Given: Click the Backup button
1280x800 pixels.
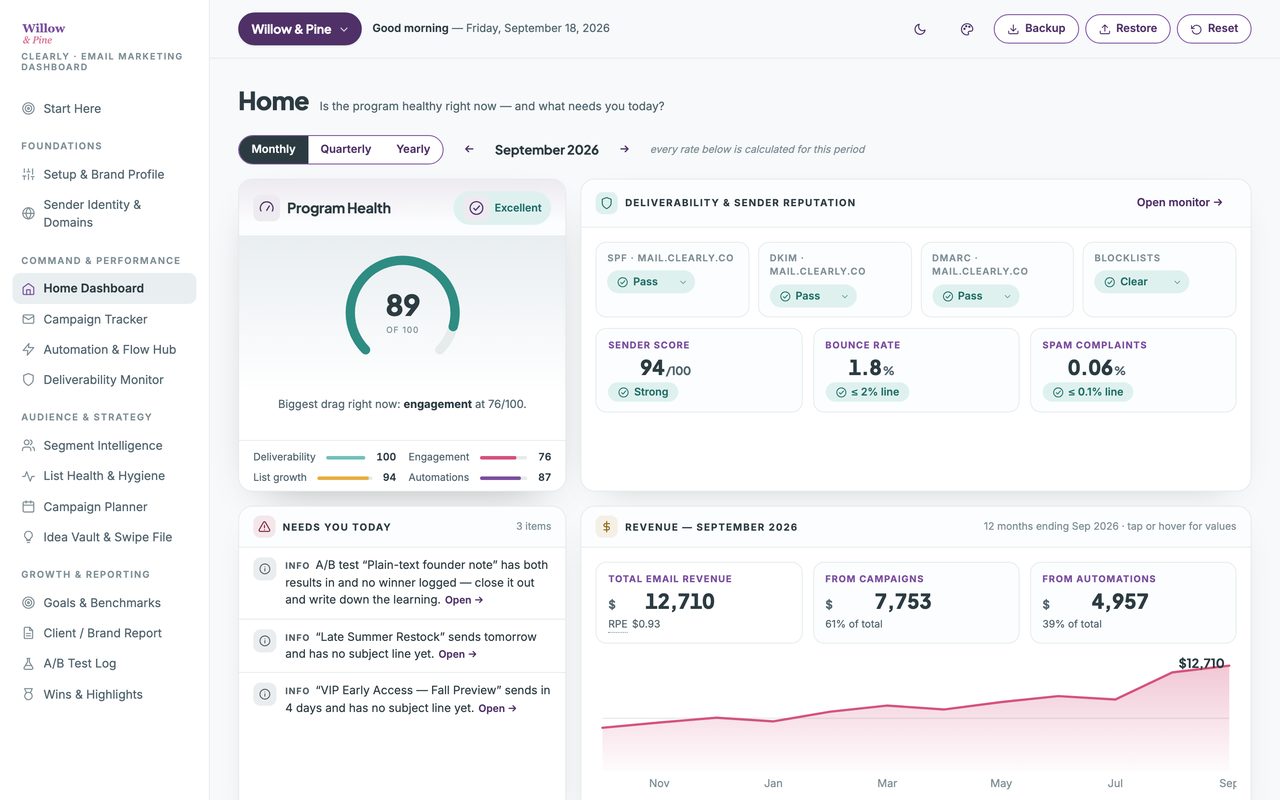Looking at the screenshot, I should tap(1036, 29).
